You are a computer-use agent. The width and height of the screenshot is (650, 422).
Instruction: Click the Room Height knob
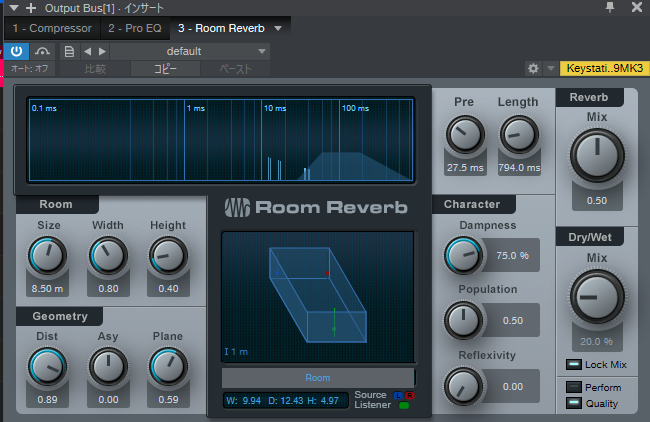click(168, 256)
